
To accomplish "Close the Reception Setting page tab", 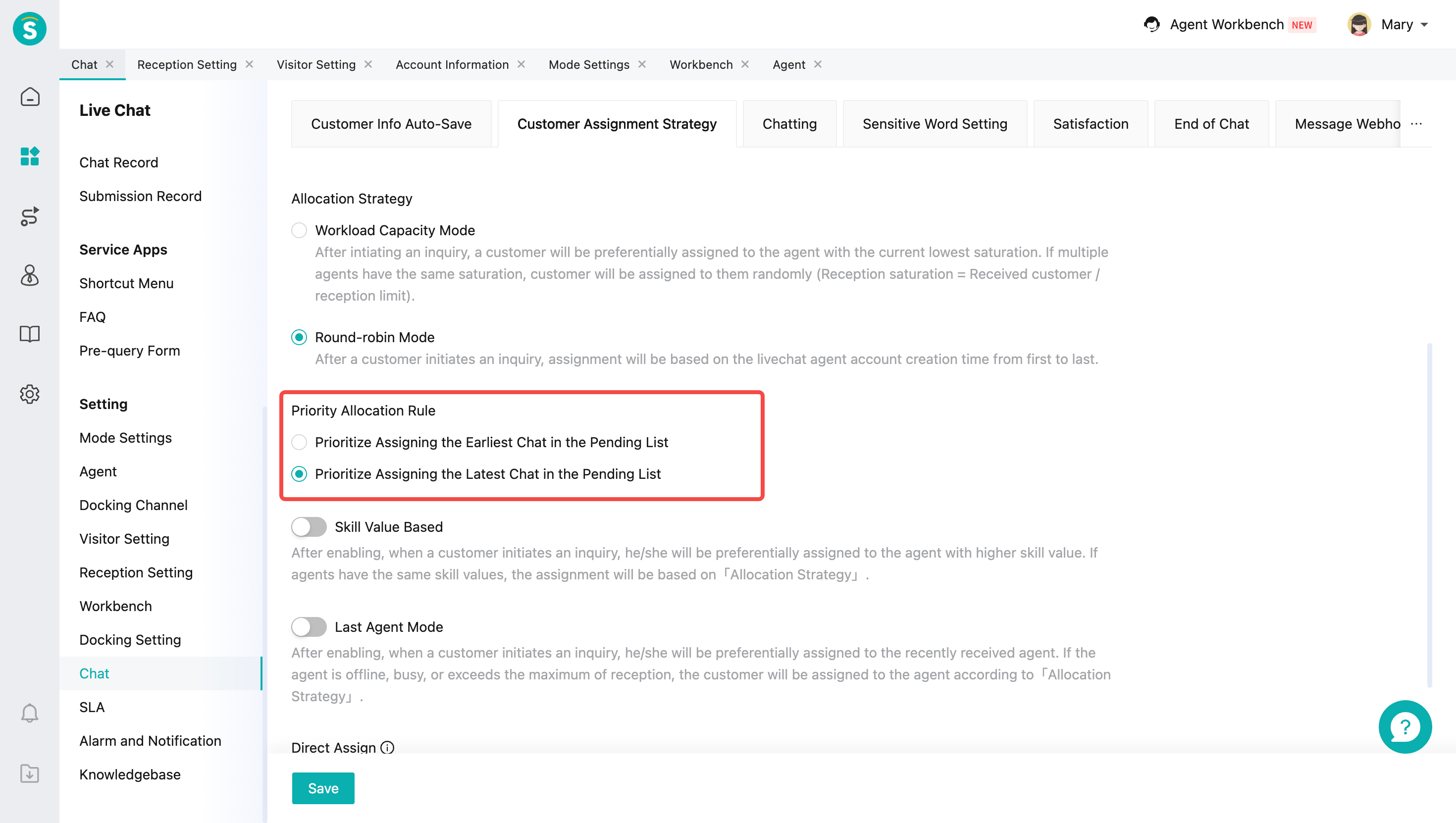I will [x=249, y=64].
